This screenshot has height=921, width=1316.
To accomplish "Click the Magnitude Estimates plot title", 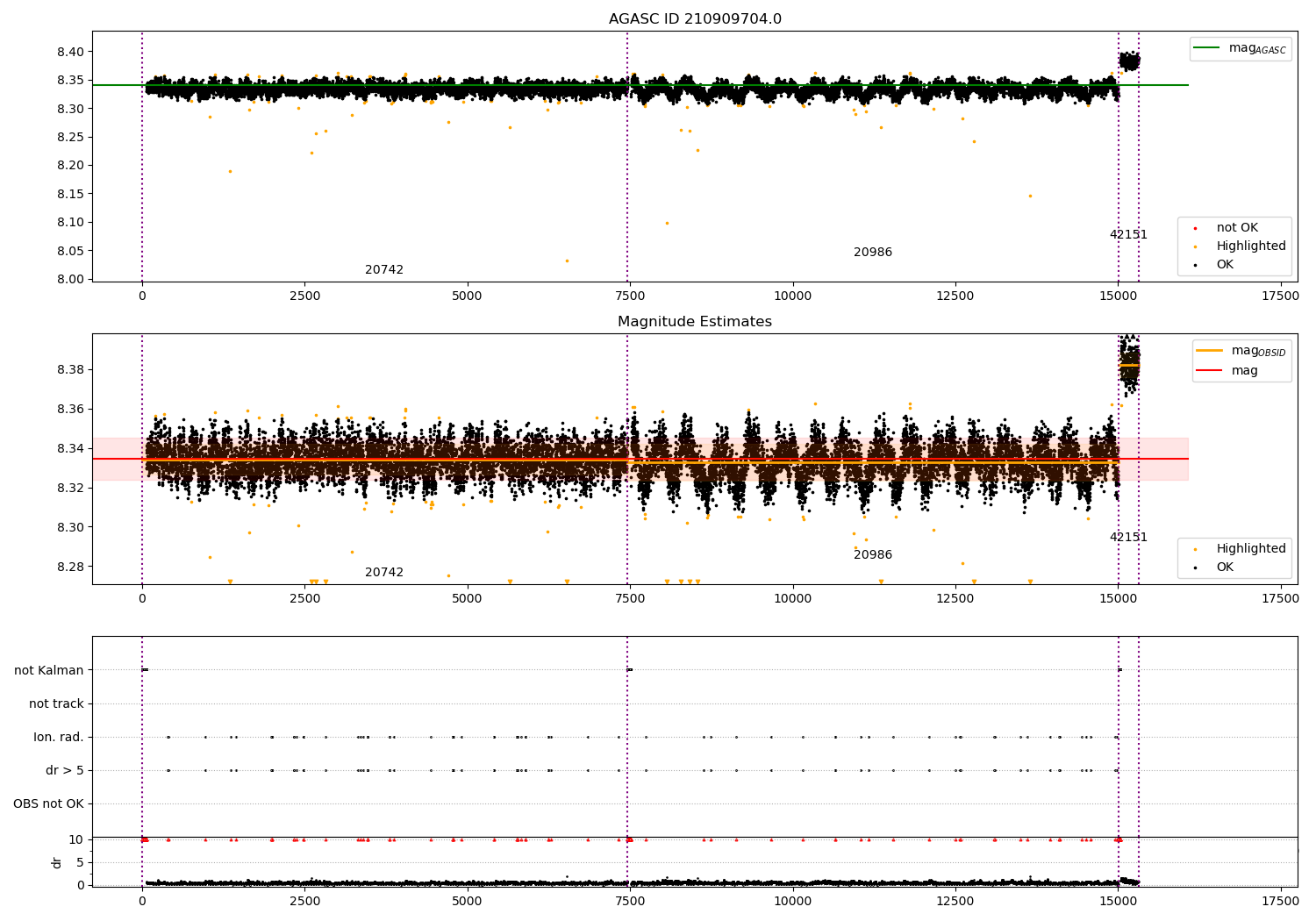I will [x=695, y=322].
